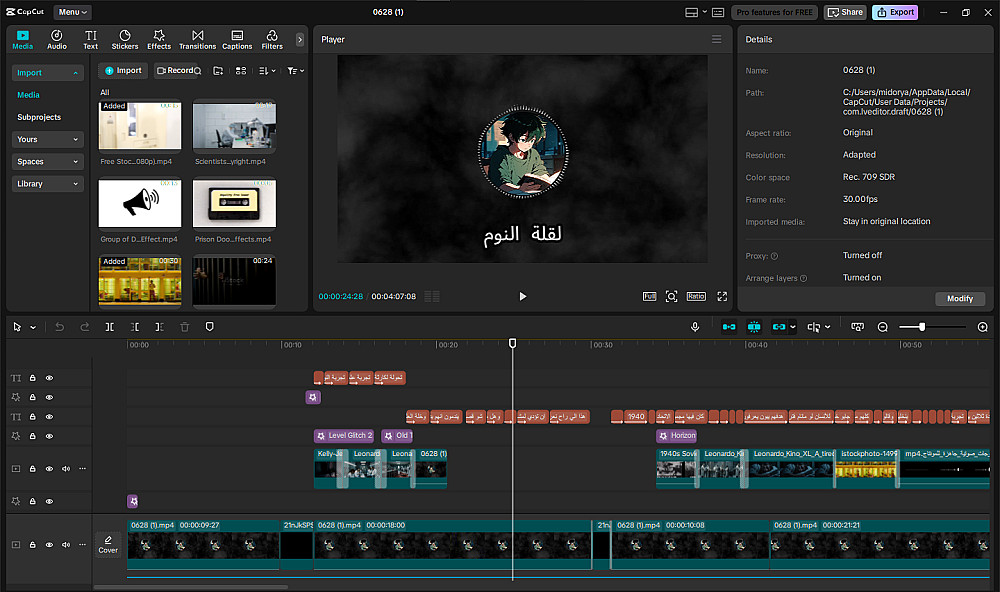1000x592 pixels.
Task: Open the Filters tab
Action: (272, 40)
